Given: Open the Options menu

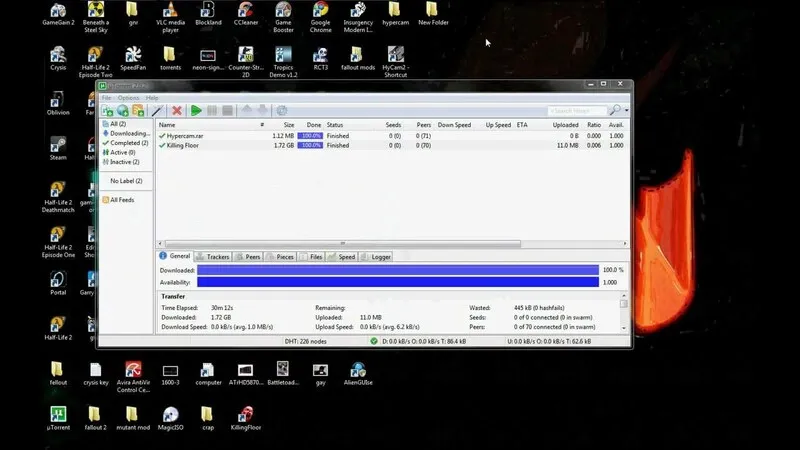Looking at the screenshot, I should [128, 98].
